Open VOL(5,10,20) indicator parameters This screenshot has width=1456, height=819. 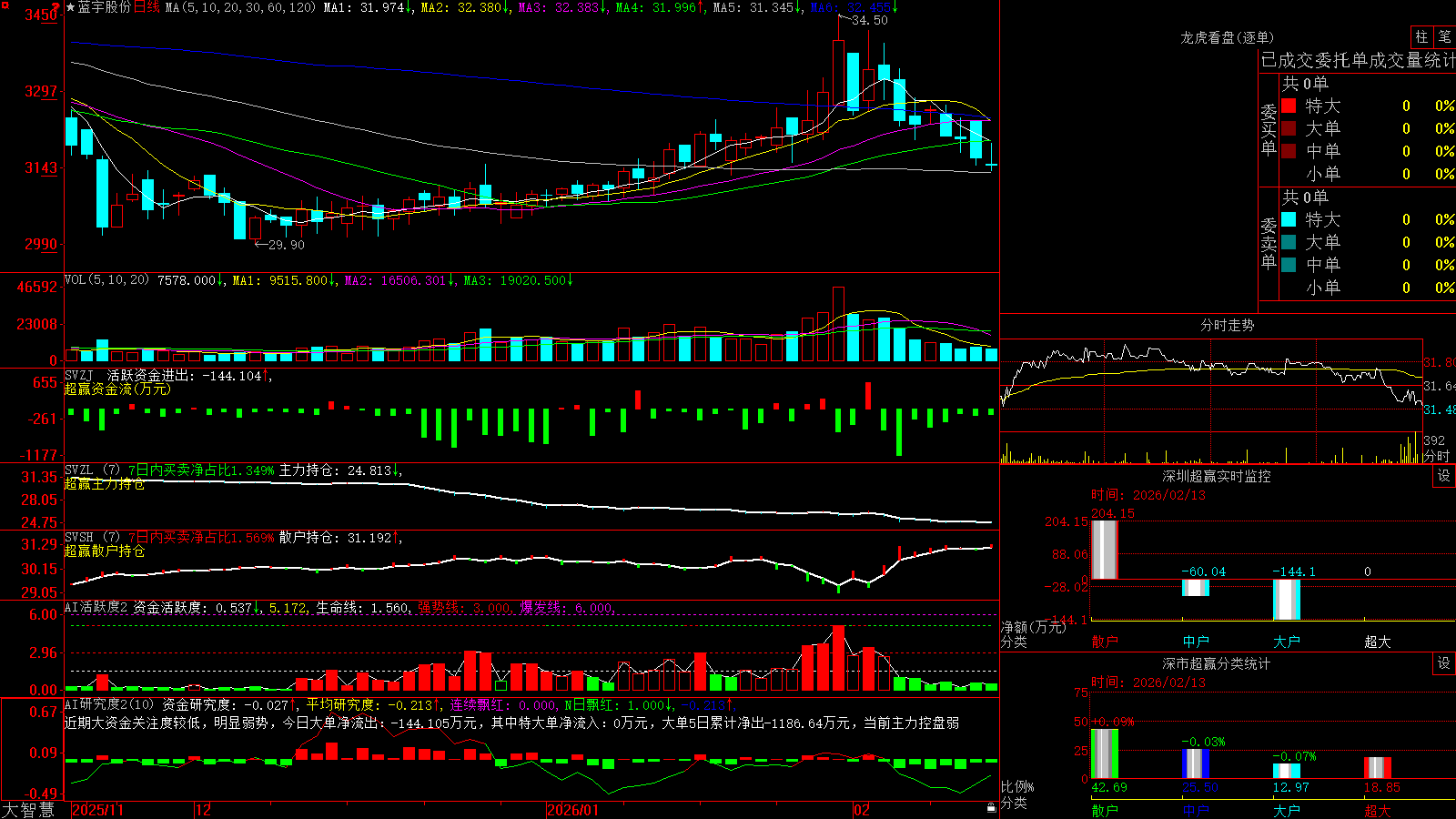coord(106,279)
